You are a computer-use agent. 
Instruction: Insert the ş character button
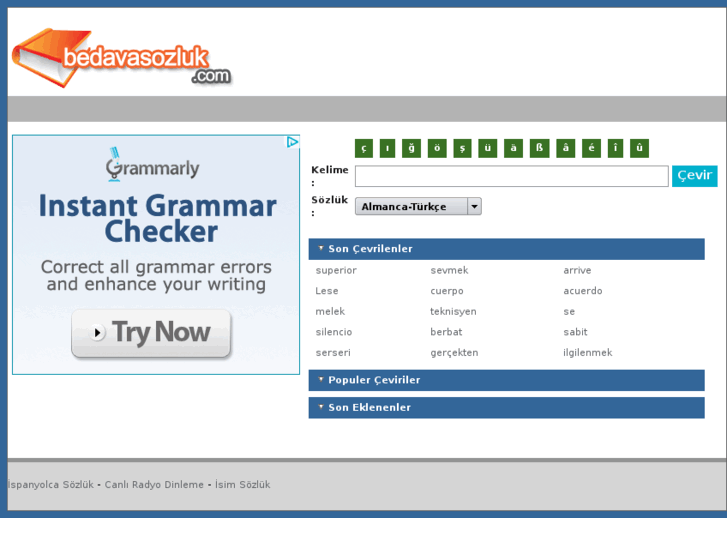tap(462, 148)
